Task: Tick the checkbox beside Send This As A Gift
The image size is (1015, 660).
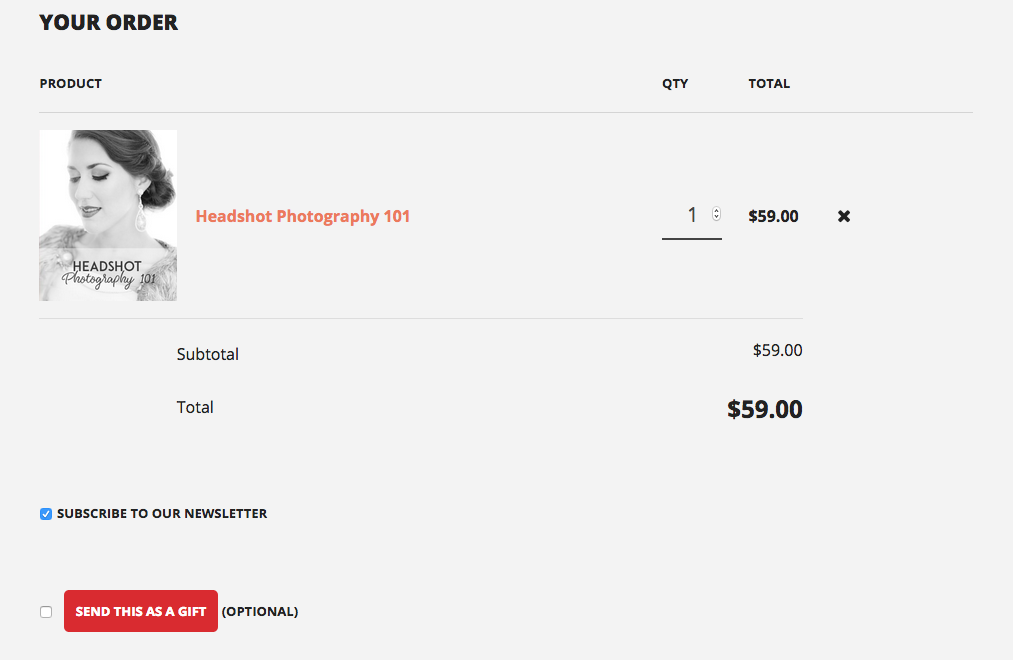Action: click(x=46, y=612)
